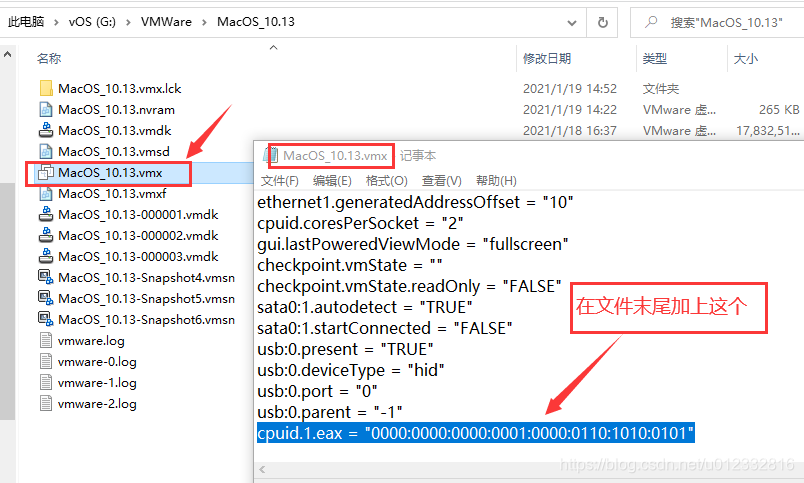Click the line usb:0.parent = "-1"
This screenshot has width=804, height=483.
(x=330, y=412)
